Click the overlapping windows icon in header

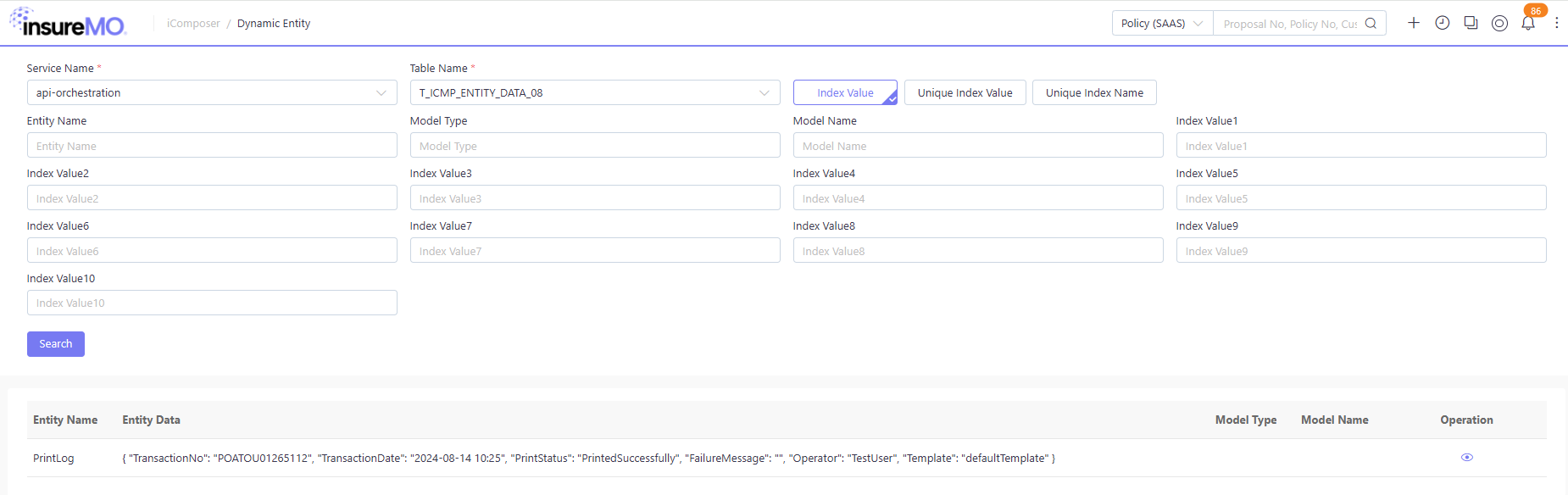click(x=1471, y=23)
